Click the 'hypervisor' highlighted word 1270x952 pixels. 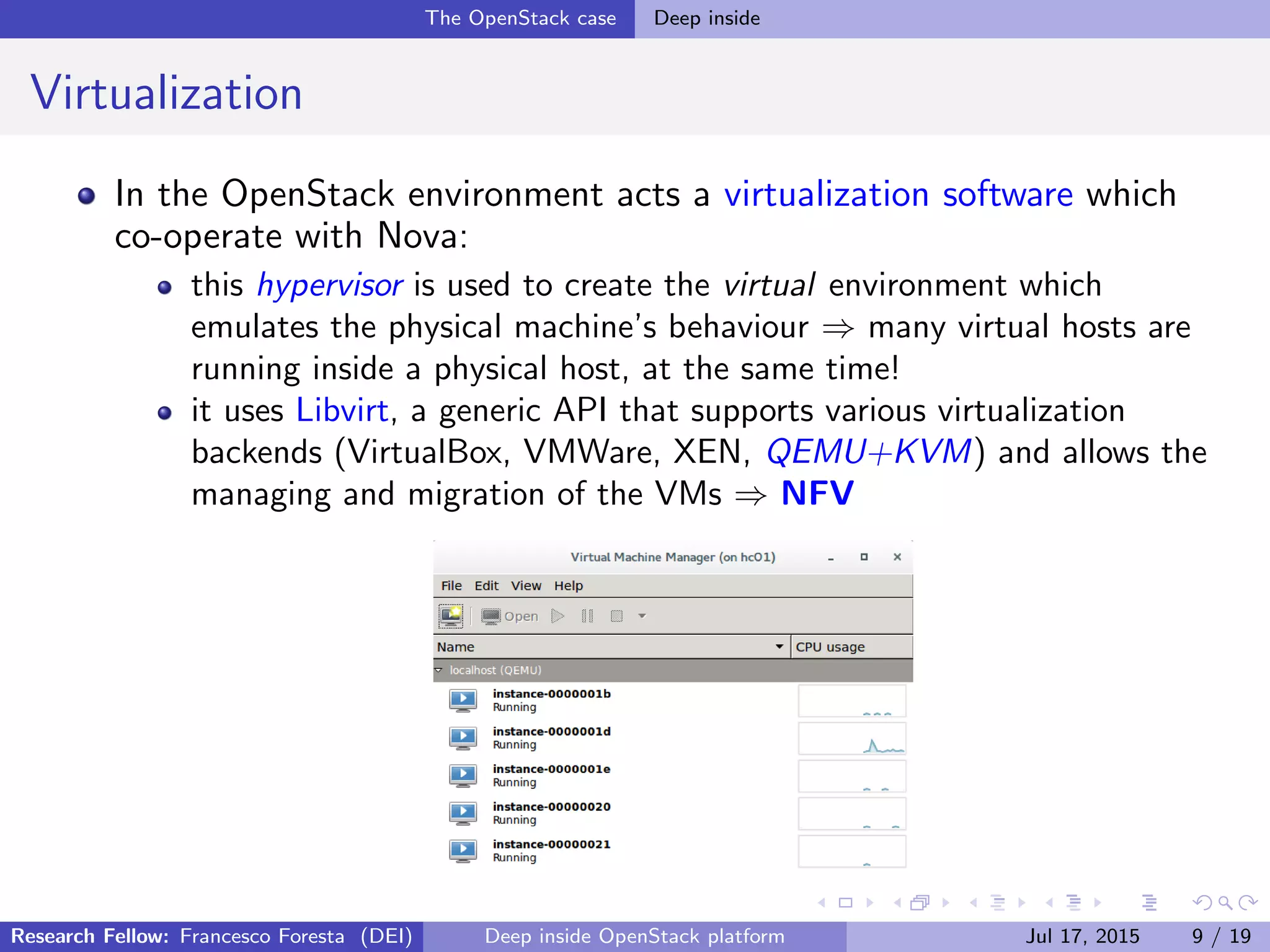tap(330, 286)
